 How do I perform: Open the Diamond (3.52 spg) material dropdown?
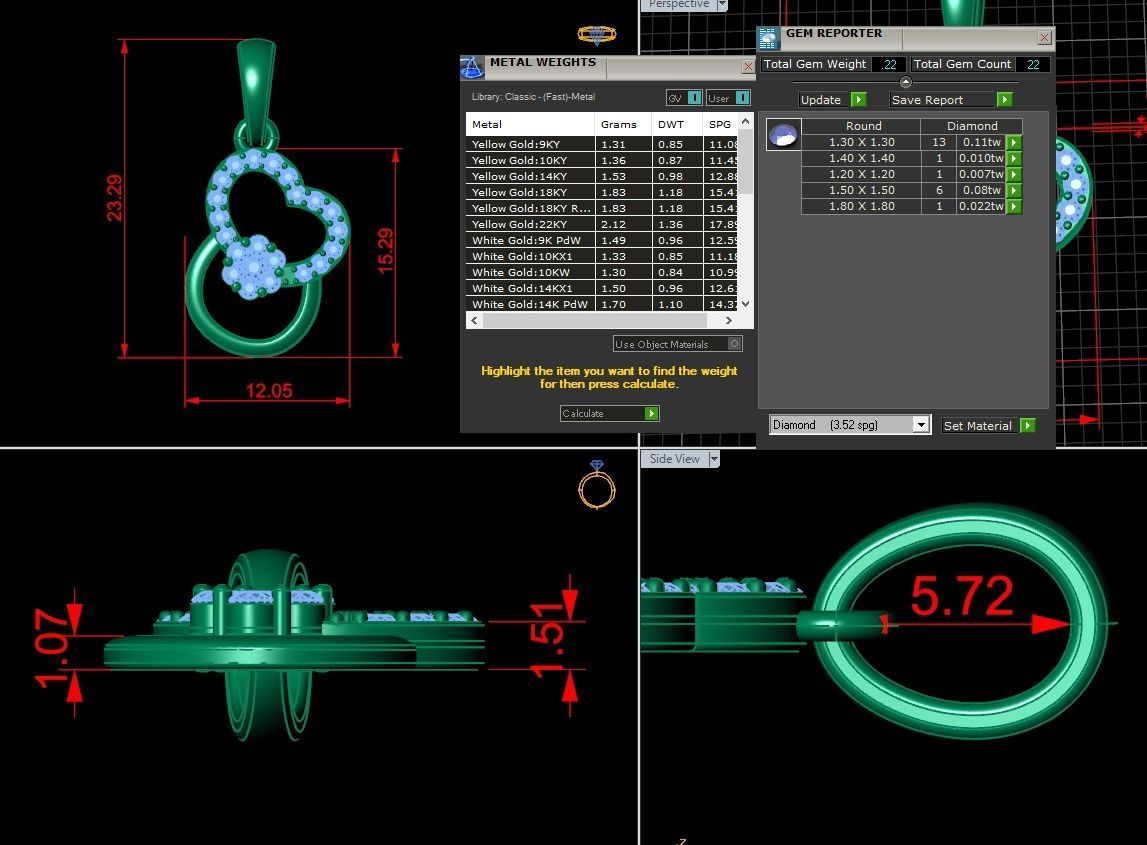click(x=922, y=425)
